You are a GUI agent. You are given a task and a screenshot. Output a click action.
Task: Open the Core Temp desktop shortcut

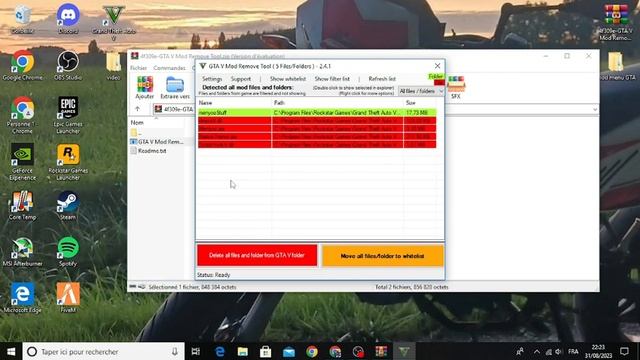(22, 205)
